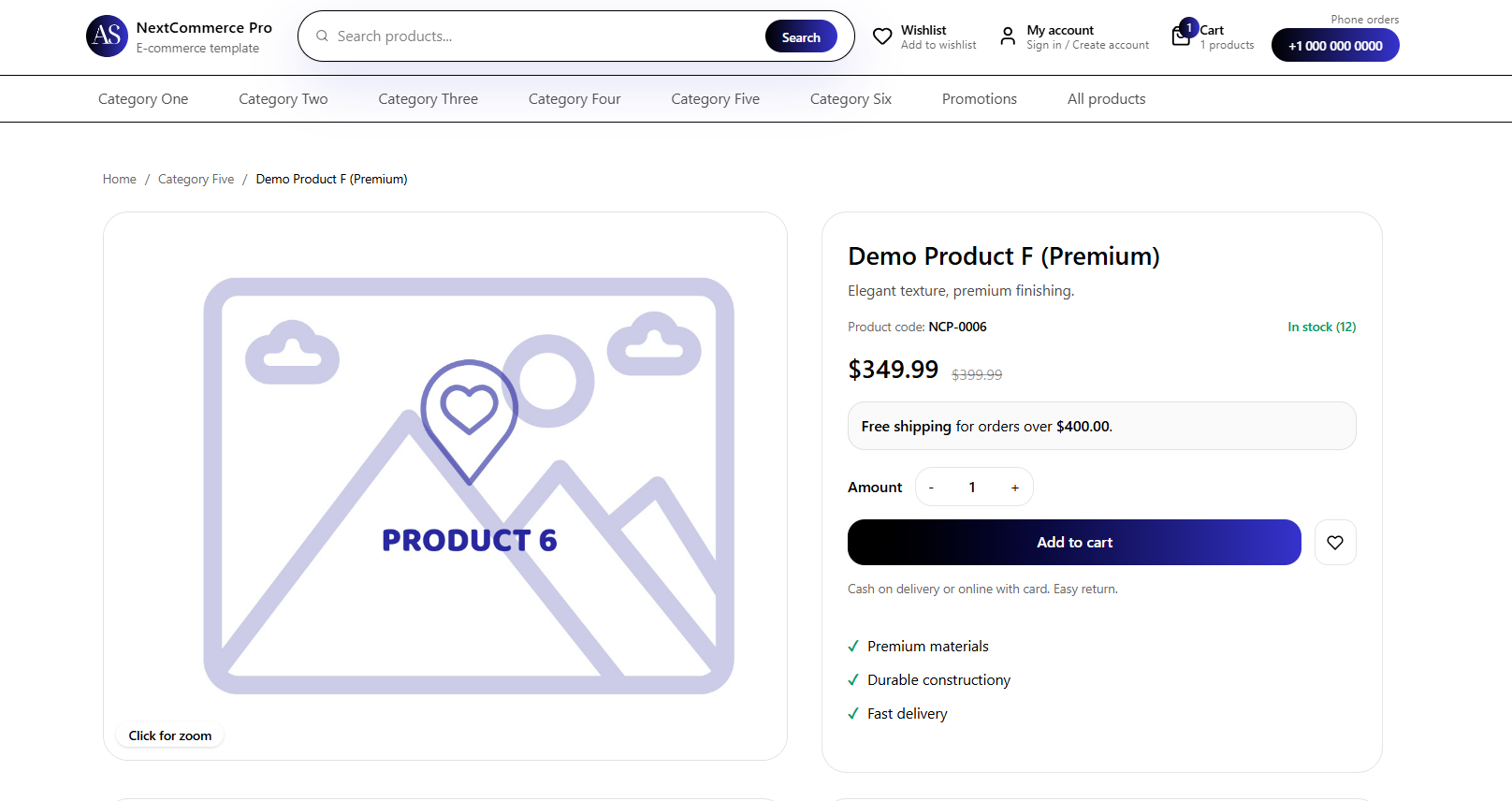Click the green In stock indicator
This screenshot has height=801, width=1512.
[1321, 327]
